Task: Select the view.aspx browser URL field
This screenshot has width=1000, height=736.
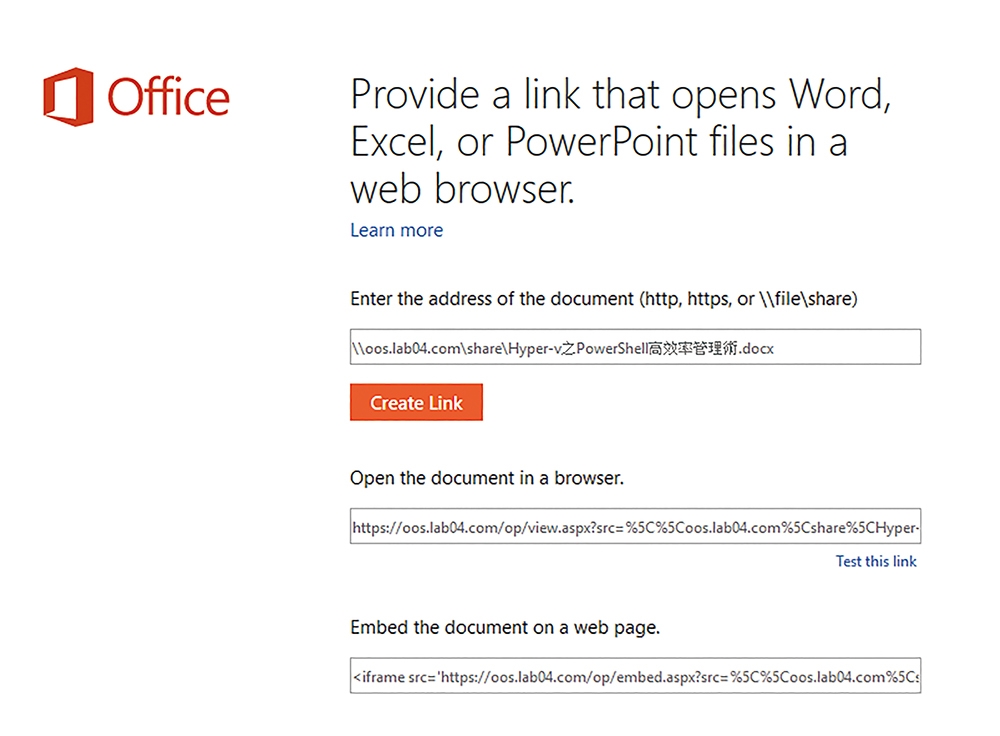Action: click(x=635, y=526)
